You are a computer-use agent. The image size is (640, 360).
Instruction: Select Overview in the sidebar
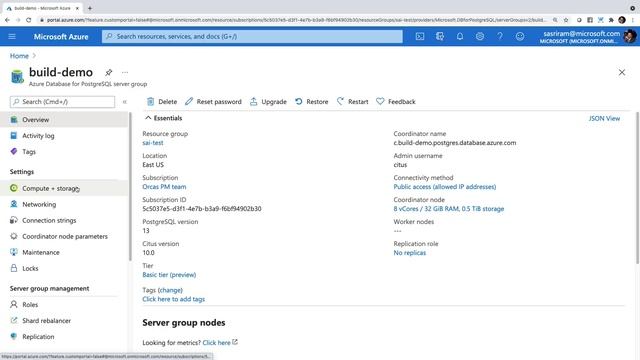coord(64,120)
